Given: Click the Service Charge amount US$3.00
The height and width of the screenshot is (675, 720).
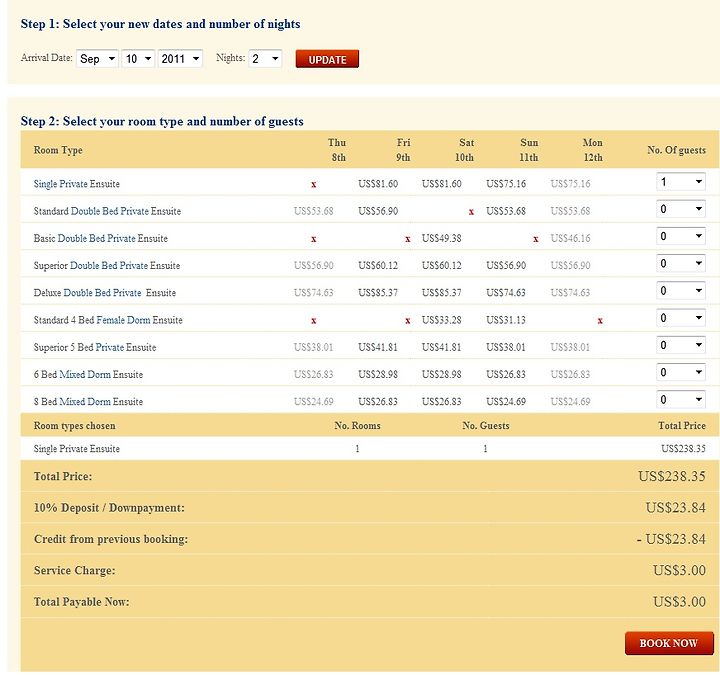Looking at the screenshot, I should point(679,570).
